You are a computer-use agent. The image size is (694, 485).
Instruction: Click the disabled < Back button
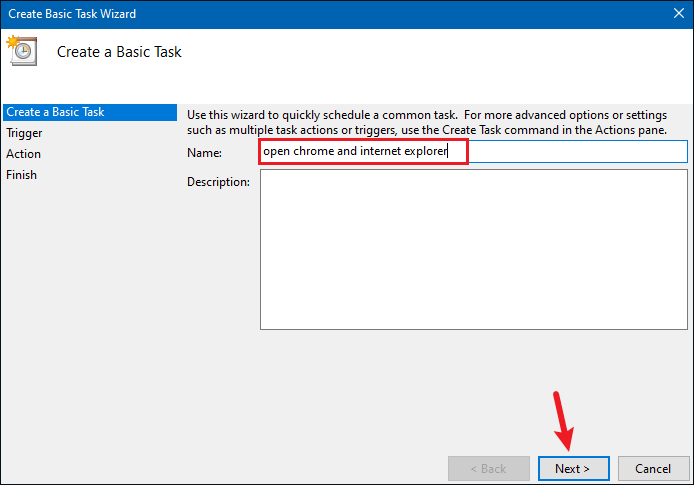(x=489, y=468)
